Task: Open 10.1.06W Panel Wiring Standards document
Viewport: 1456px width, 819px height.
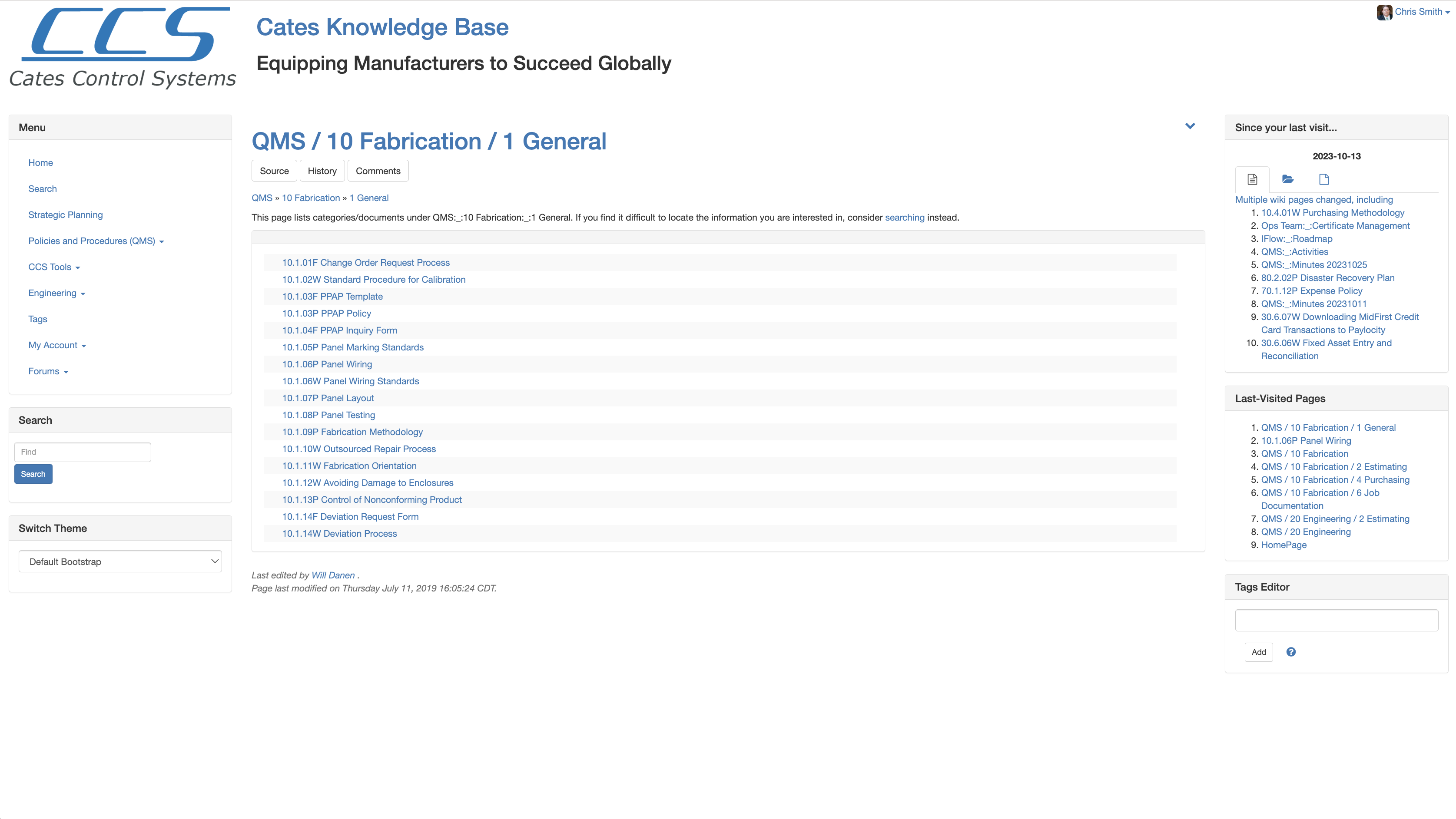Action: click(351, 381)
